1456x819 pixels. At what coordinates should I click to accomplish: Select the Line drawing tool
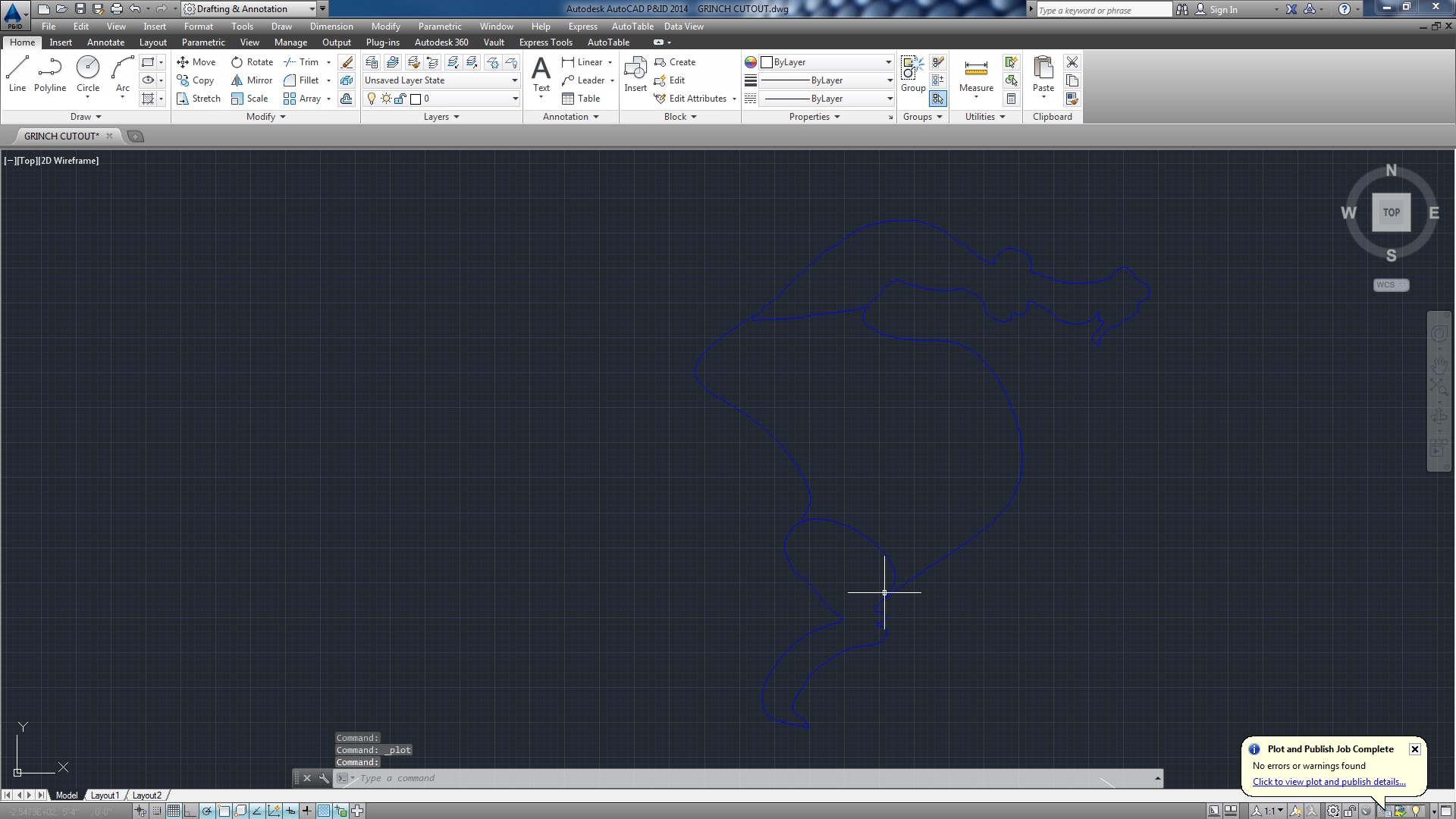17,74
